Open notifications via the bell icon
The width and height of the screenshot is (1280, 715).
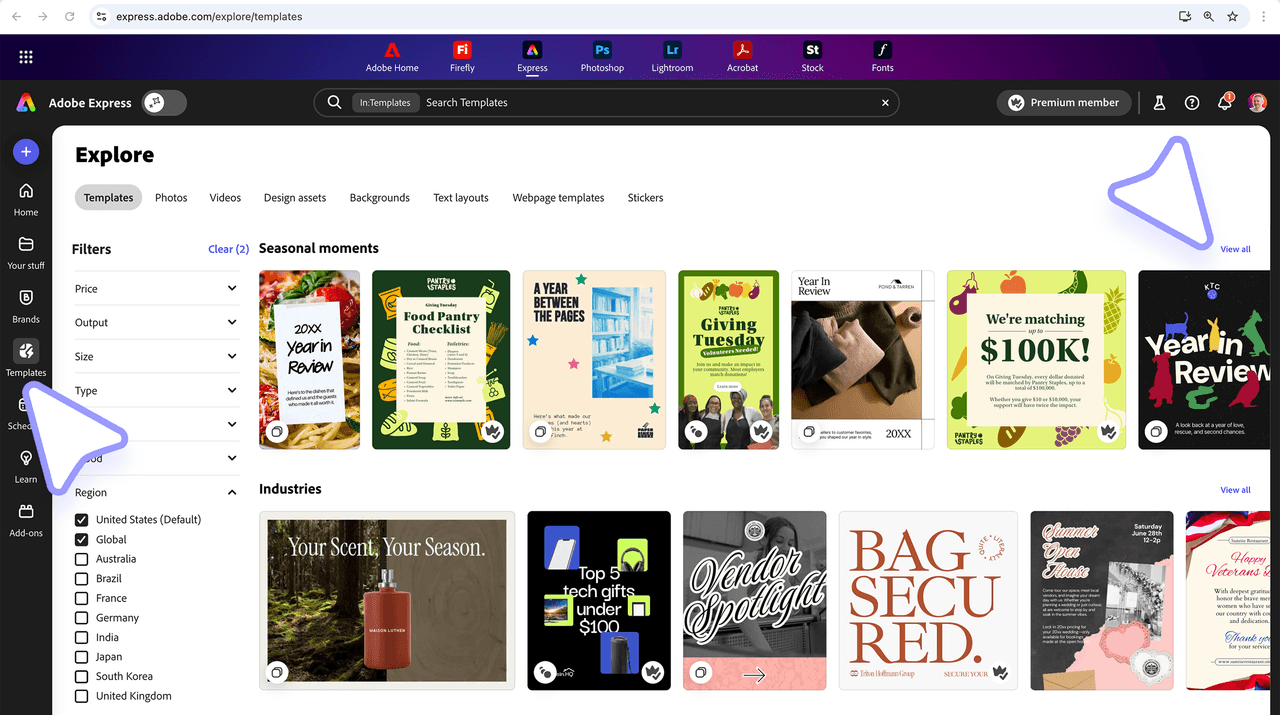(1224, 102)
